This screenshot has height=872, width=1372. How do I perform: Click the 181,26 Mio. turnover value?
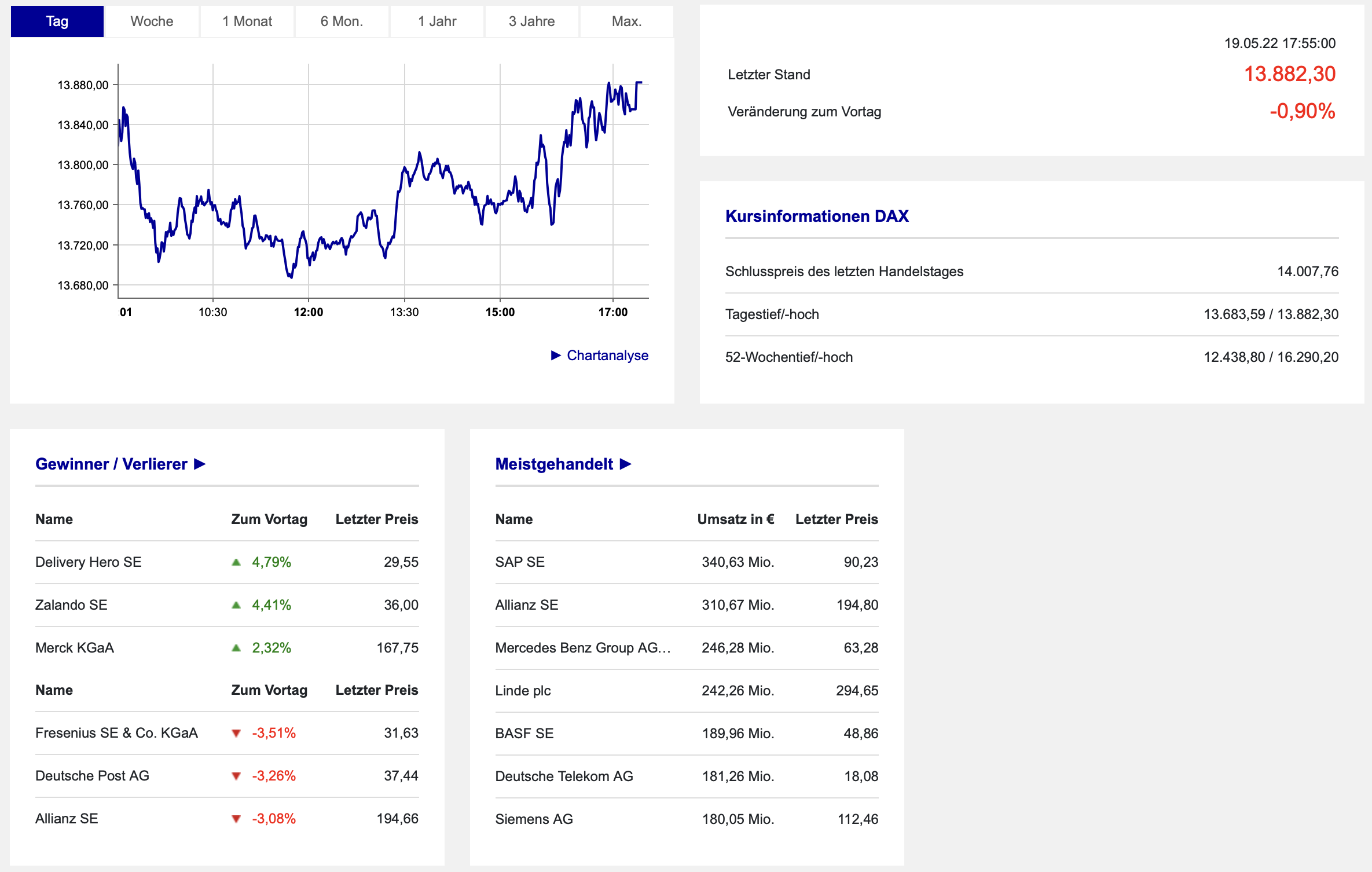tap(738, 776)
